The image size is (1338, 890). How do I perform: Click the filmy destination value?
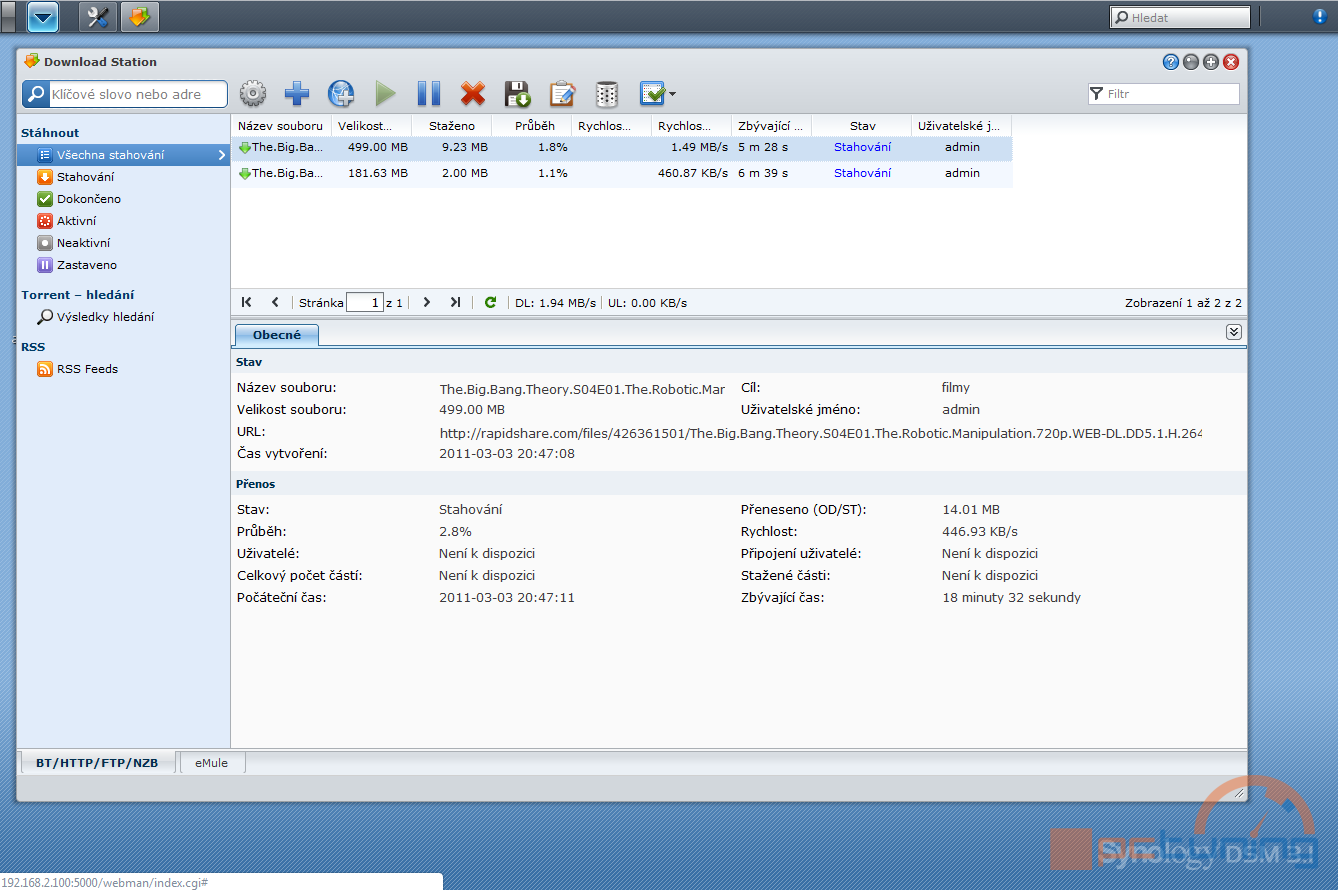956,388
